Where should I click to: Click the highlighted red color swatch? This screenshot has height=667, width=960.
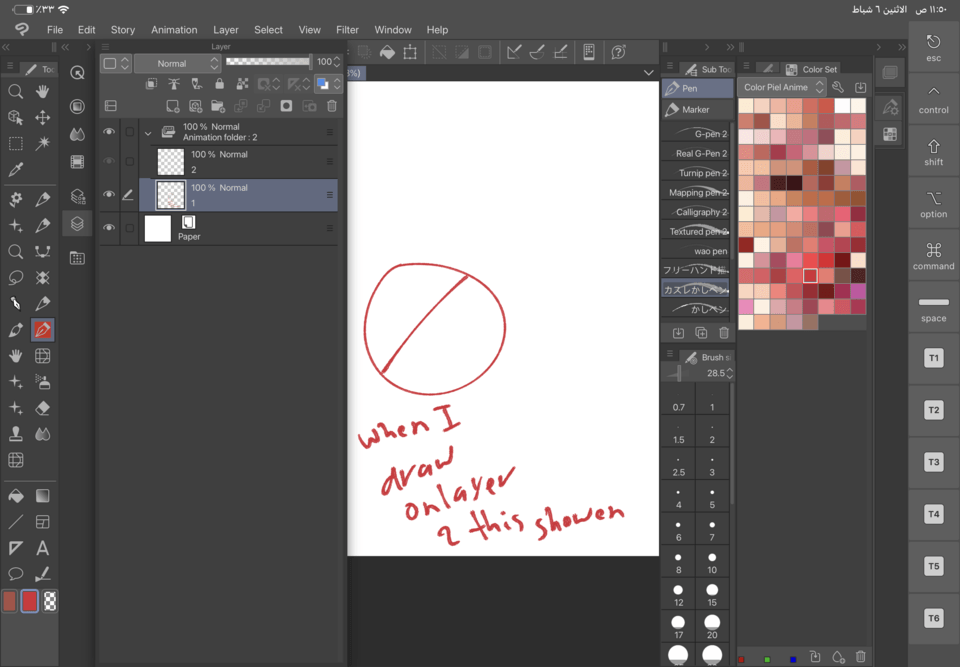pyautogui.click(x=810, y=277)
